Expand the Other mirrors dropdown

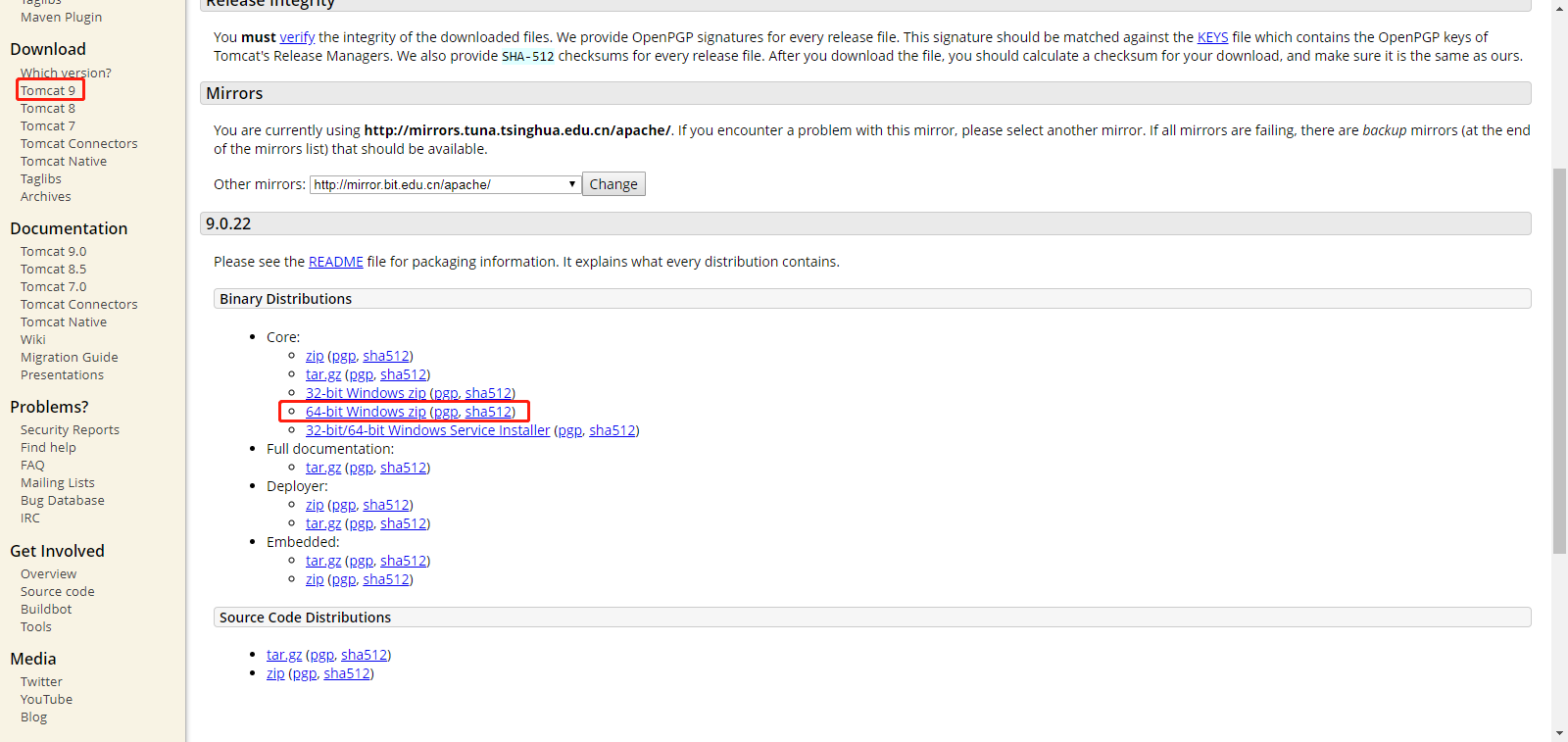click(x=445, y=184)
